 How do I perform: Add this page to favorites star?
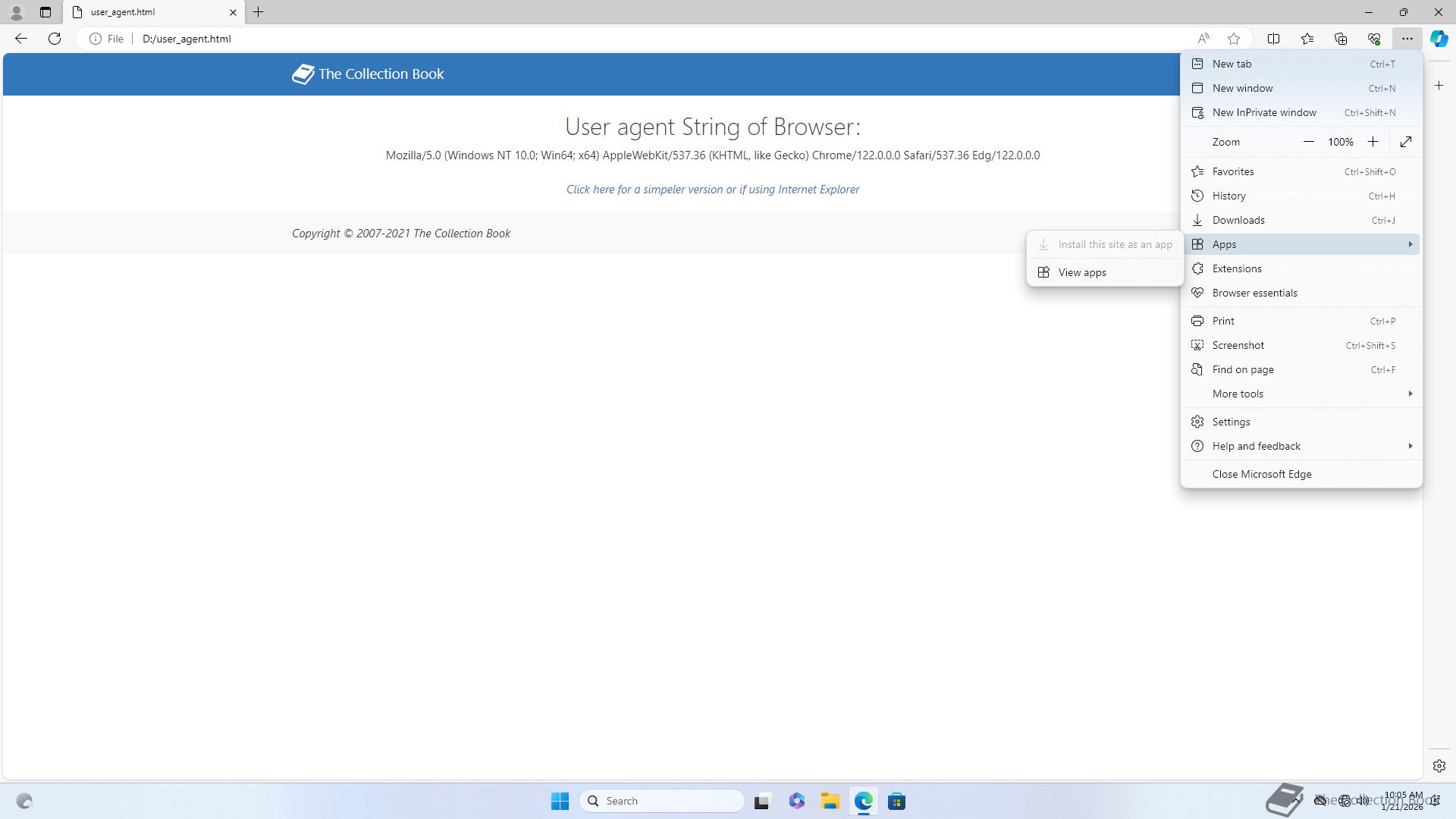click(x=1234, y=39)
